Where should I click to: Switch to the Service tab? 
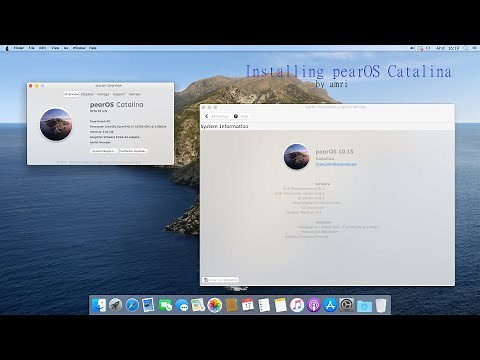pos(134,94)
